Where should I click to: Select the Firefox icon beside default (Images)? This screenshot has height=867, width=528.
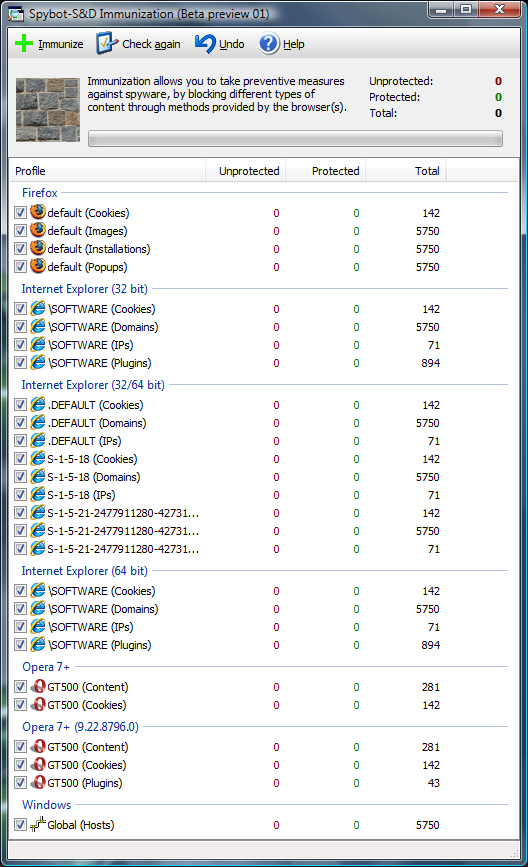(38, 230)
